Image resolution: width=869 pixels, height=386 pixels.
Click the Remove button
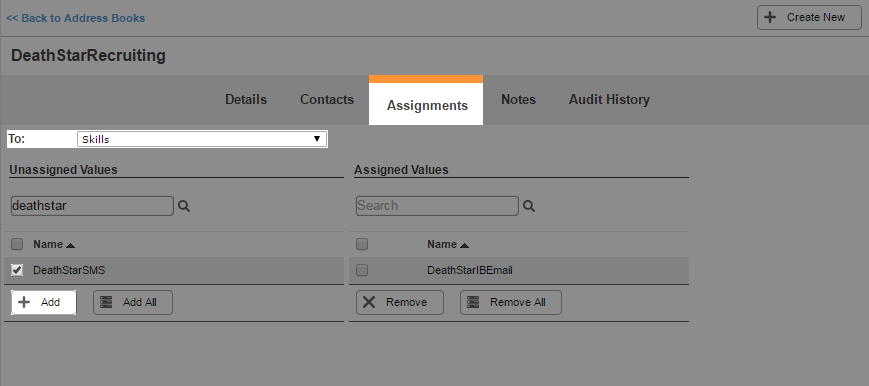click(x=400, y=302)
